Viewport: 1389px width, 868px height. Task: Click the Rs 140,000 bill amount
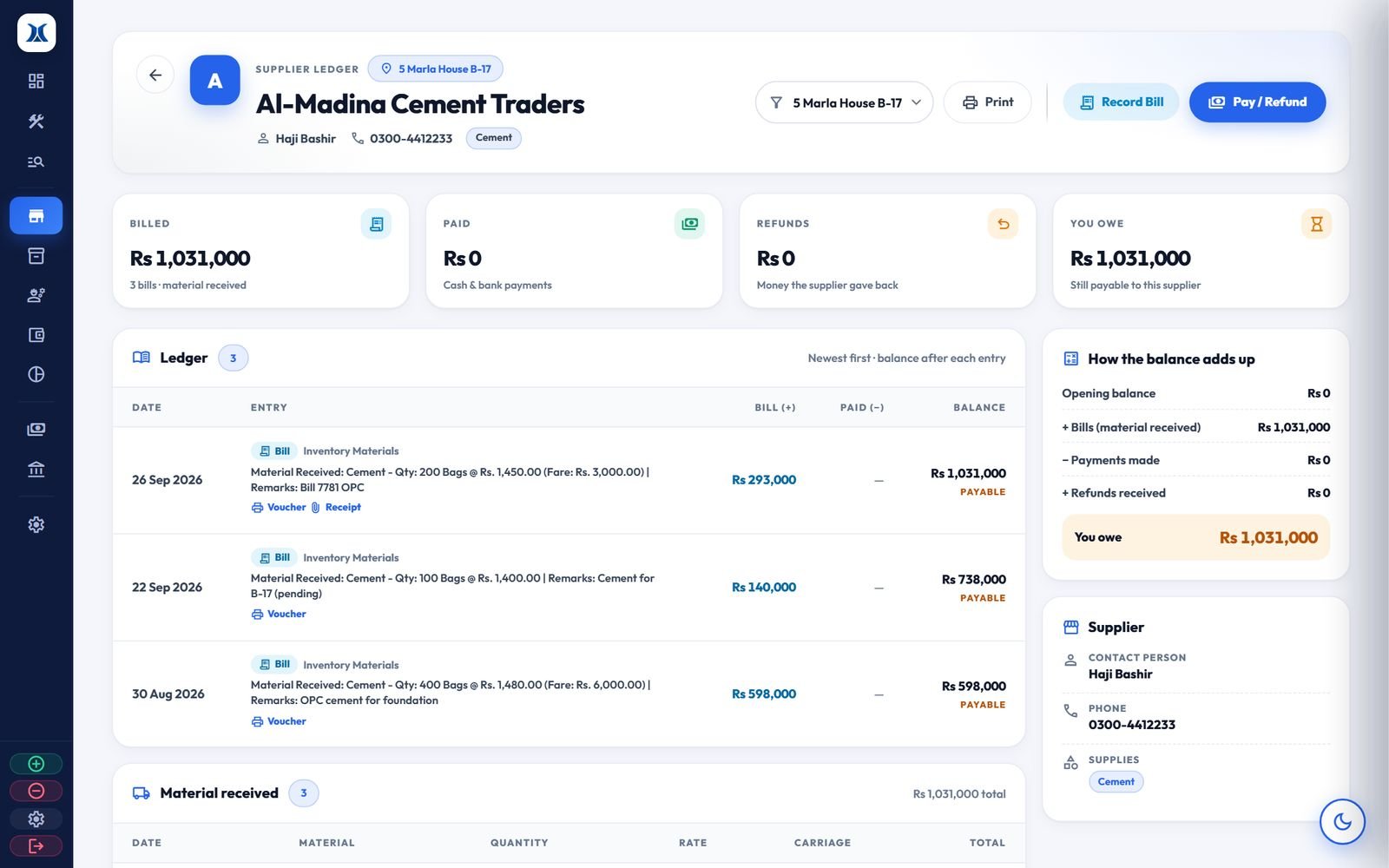[x=764, y=588]
